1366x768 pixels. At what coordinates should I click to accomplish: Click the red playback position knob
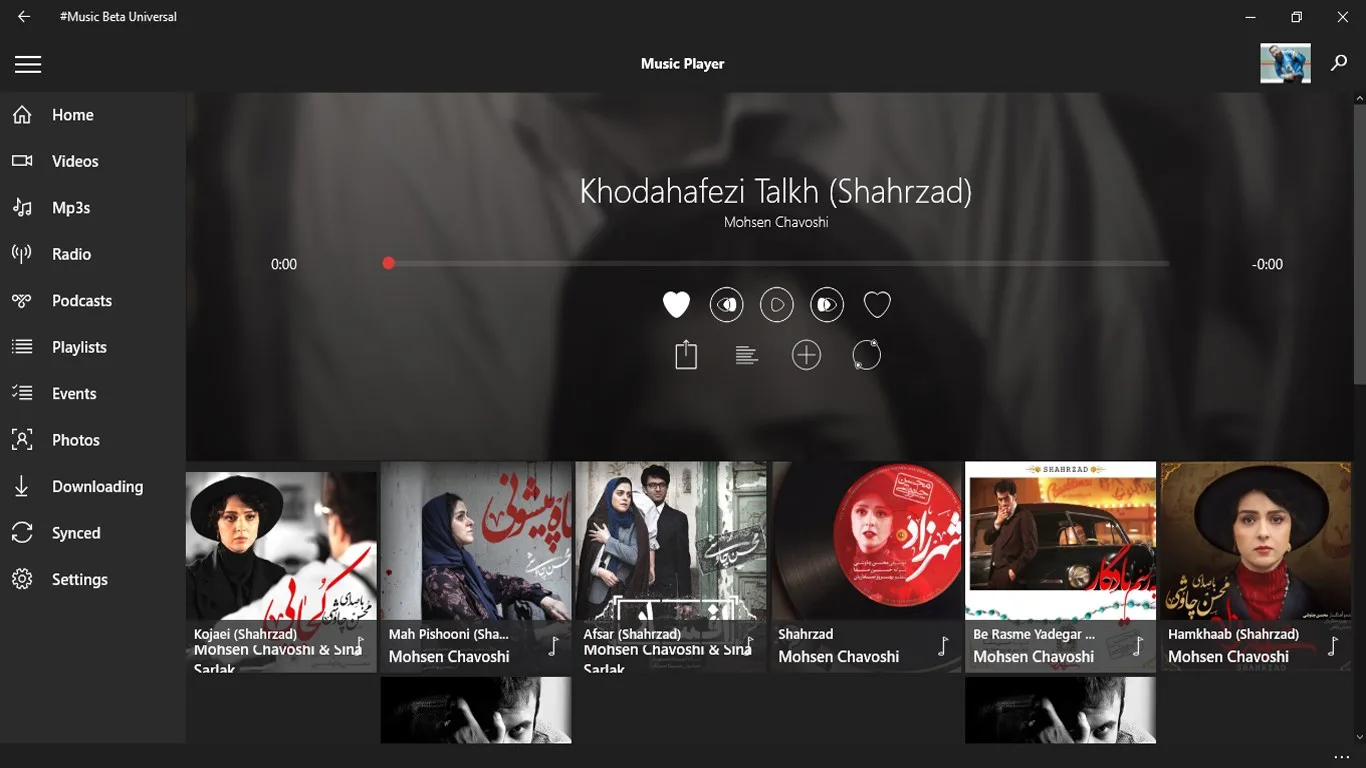click(x=389, y=263)
